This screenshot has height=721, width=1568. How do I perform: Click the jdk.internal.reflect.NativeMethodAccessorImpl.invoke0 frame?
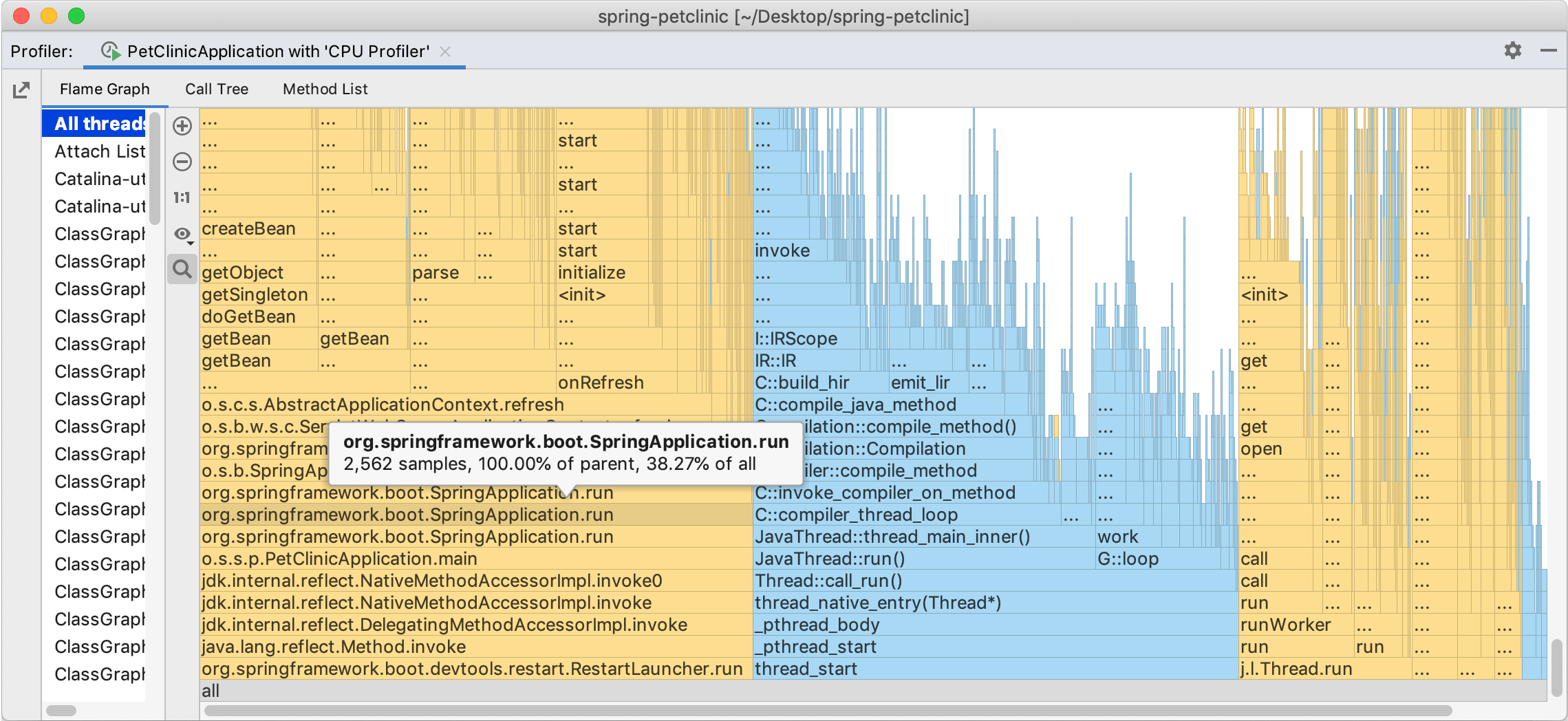click(476, 581)
